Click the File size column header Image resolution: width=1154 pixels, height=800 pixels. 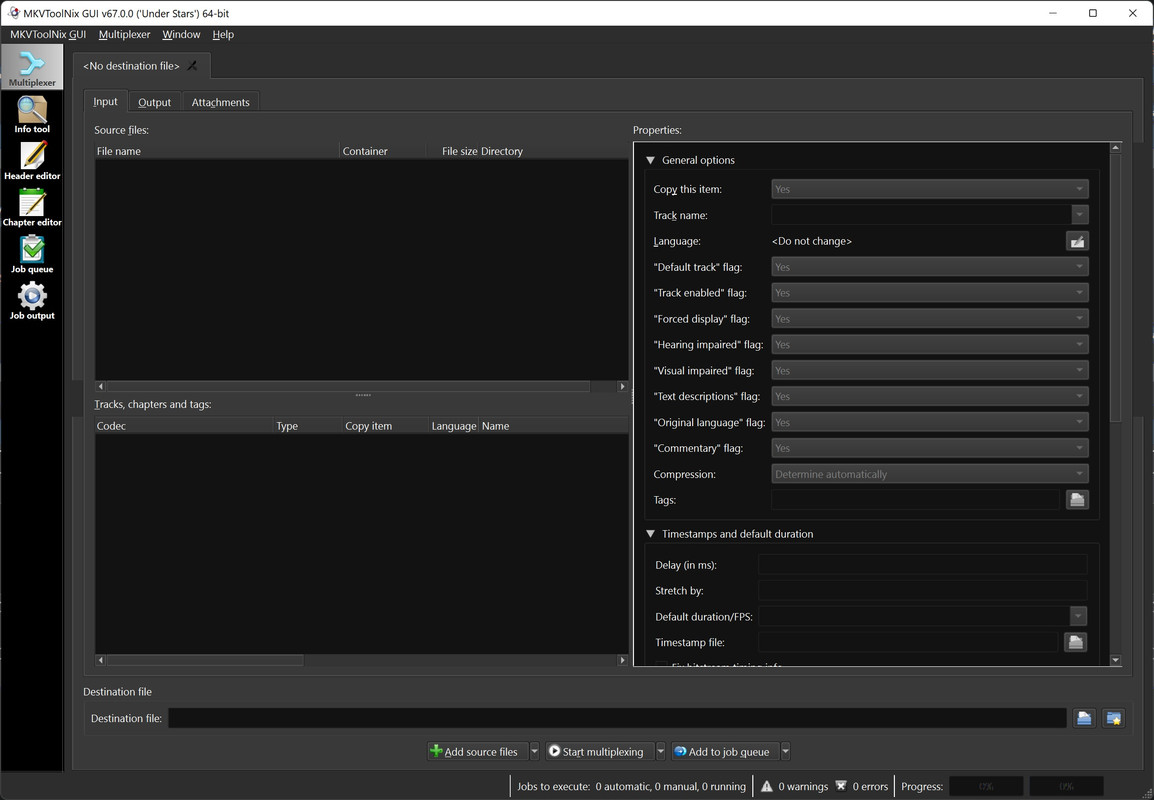(453, 151)
